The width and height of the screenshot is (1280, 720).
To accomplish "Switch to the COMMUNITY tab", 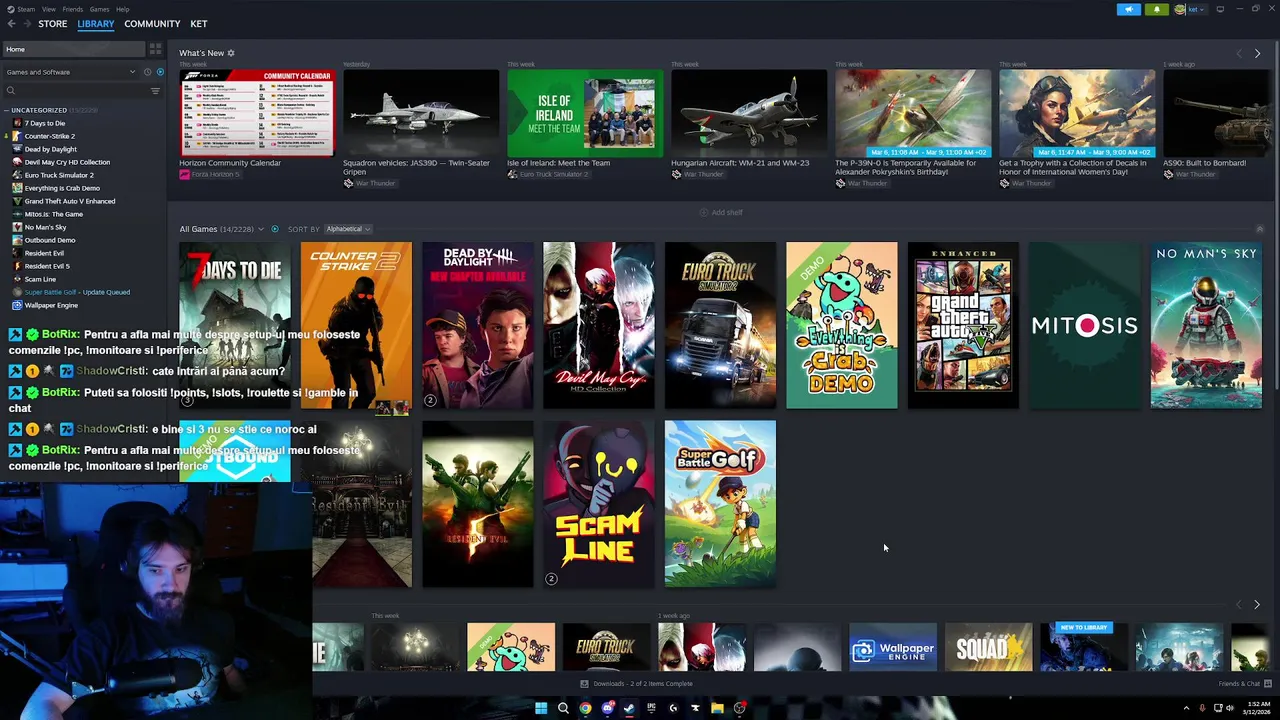I will coord(152,24).
